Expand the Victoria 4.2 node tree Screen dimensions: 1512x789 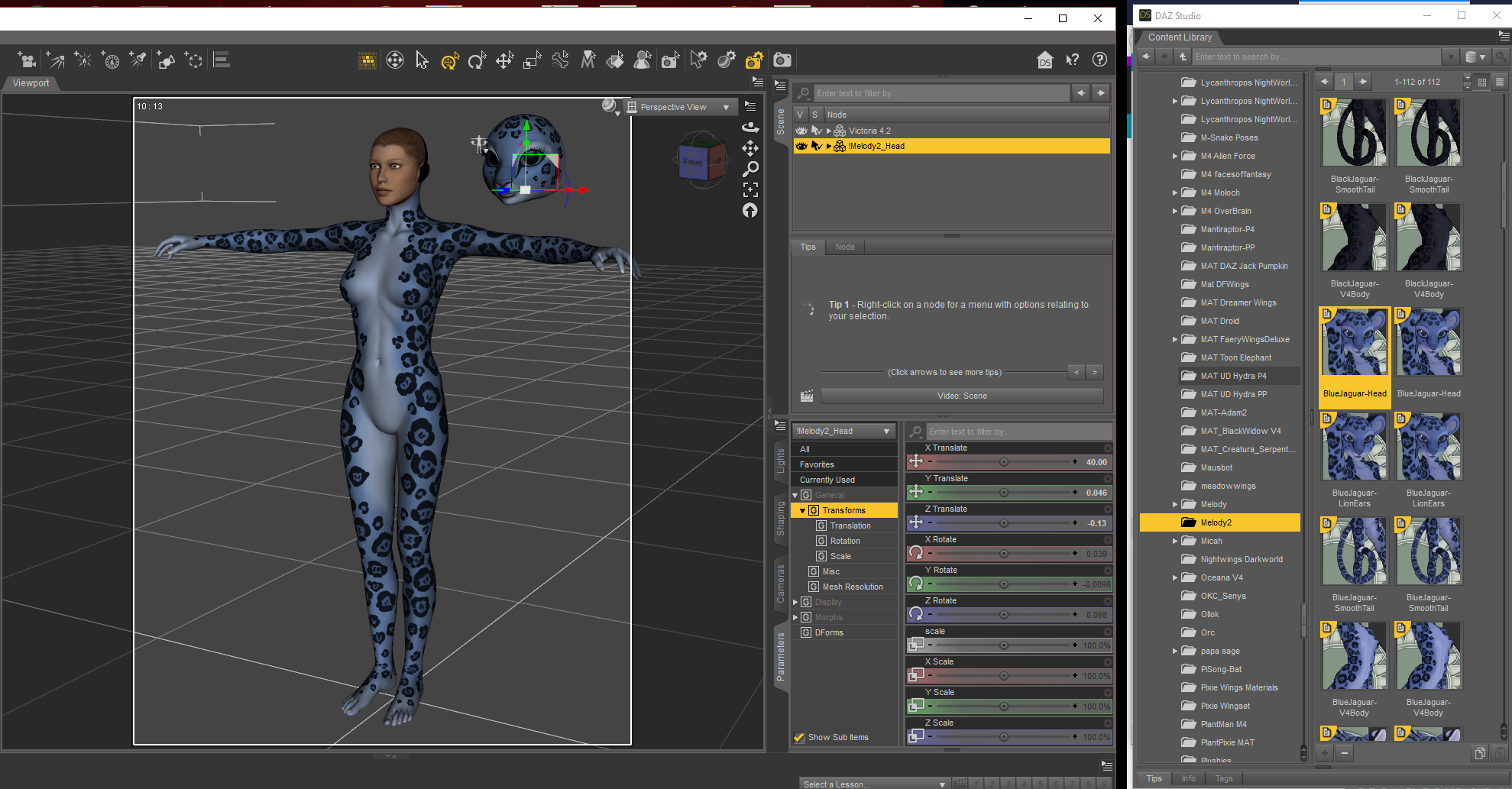pos(829,131)
